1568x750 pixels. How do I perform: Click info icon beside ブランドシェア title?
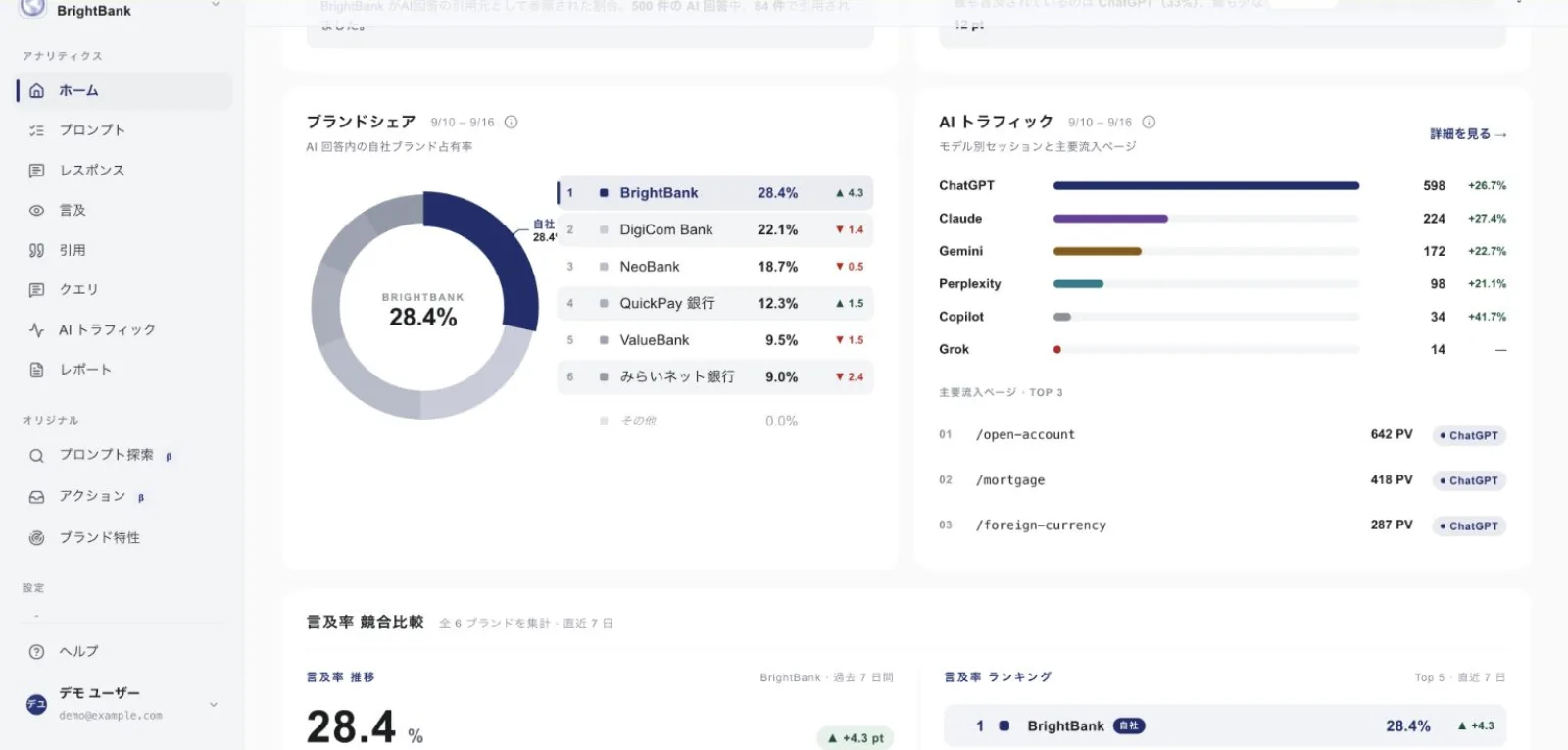tap(511, 123)
